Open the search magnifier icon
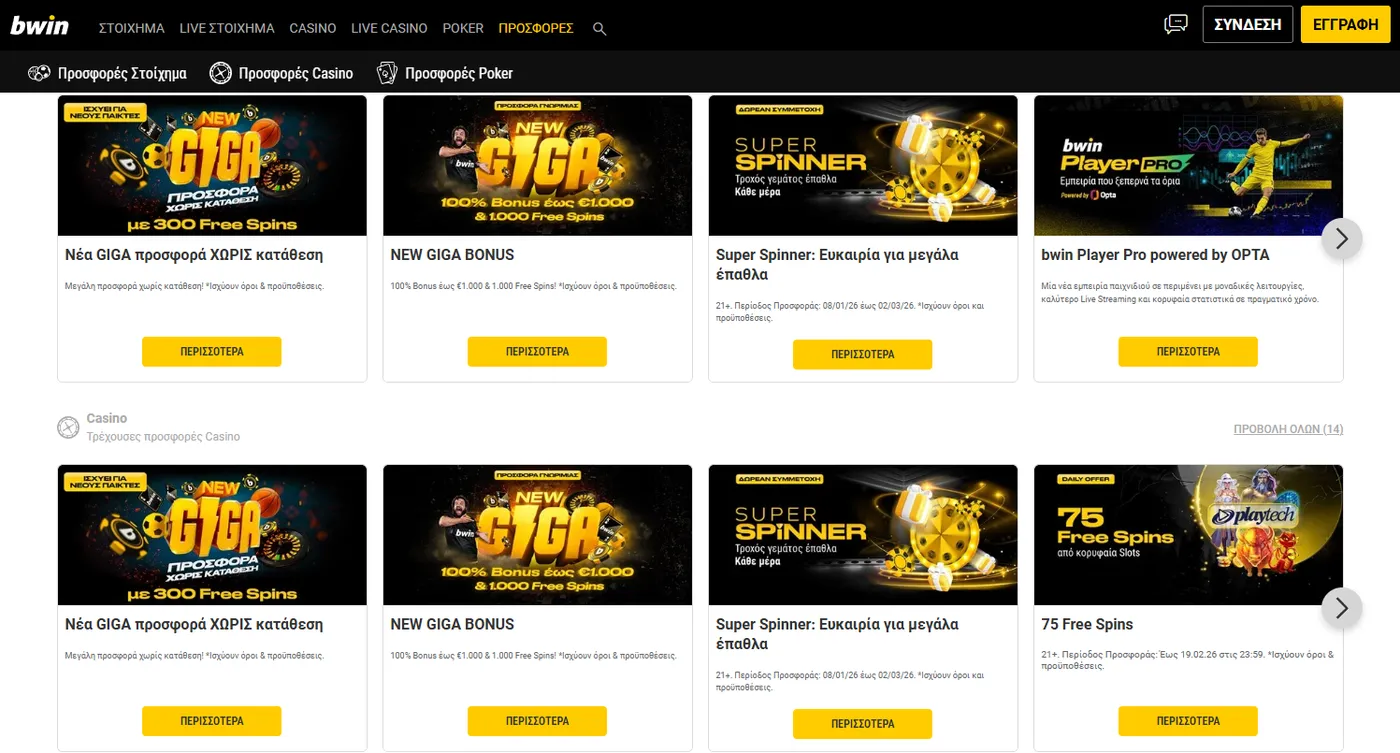The height and width of the screenshot is (753, 1400). (599, 29)
